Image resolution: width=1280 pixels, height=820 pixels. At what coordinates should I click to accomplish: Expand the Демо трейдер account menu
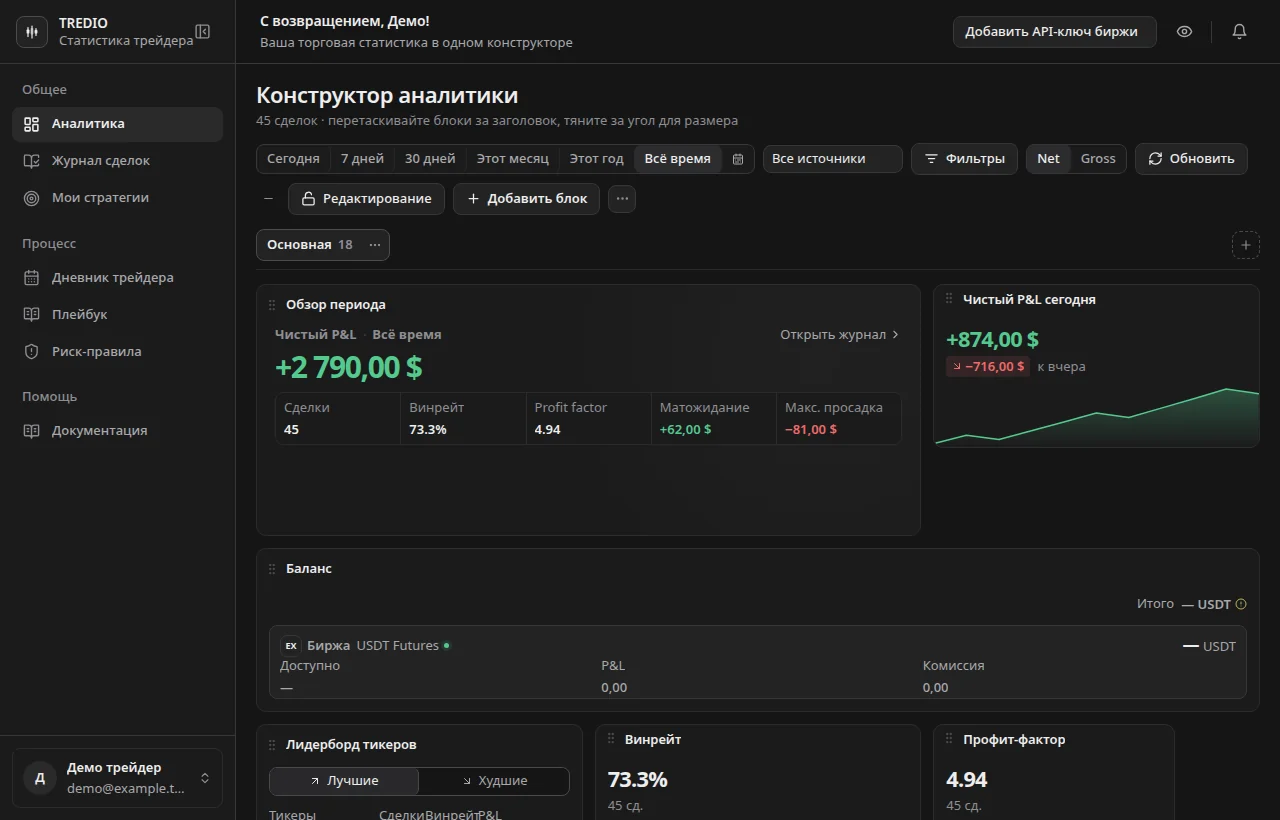(117, 778)
